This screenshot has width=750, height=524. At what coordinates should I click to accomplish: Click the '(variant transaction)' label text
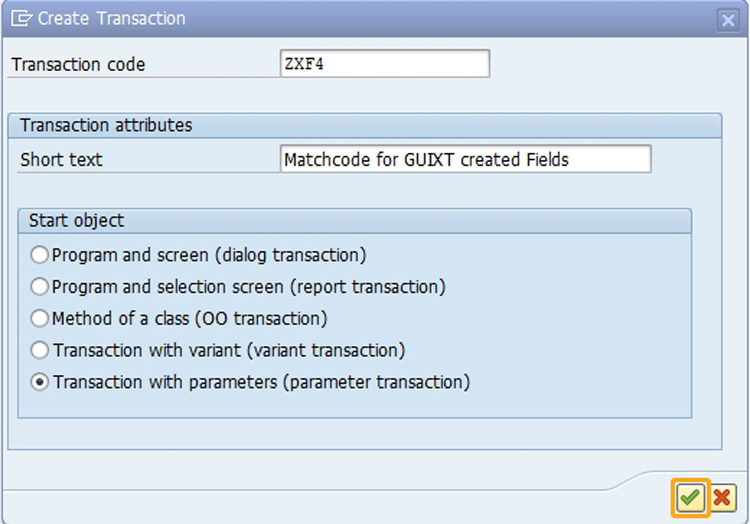click(326, 350)
